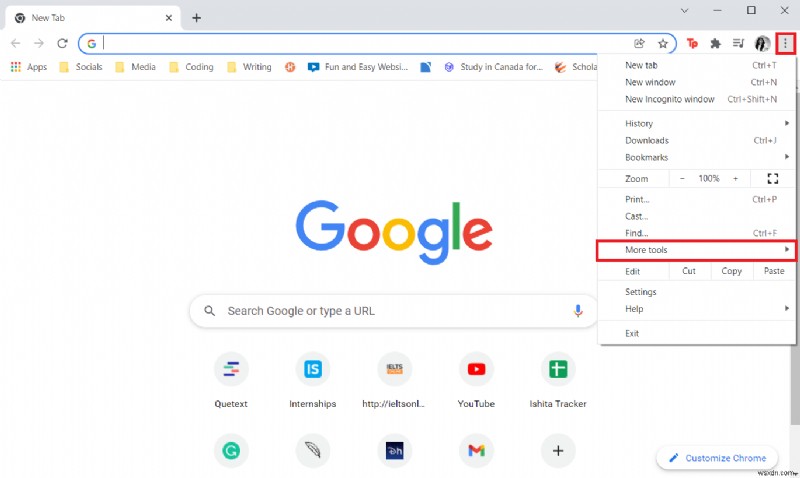Open the dark blue Dh shortcut

tap(394, 450)
